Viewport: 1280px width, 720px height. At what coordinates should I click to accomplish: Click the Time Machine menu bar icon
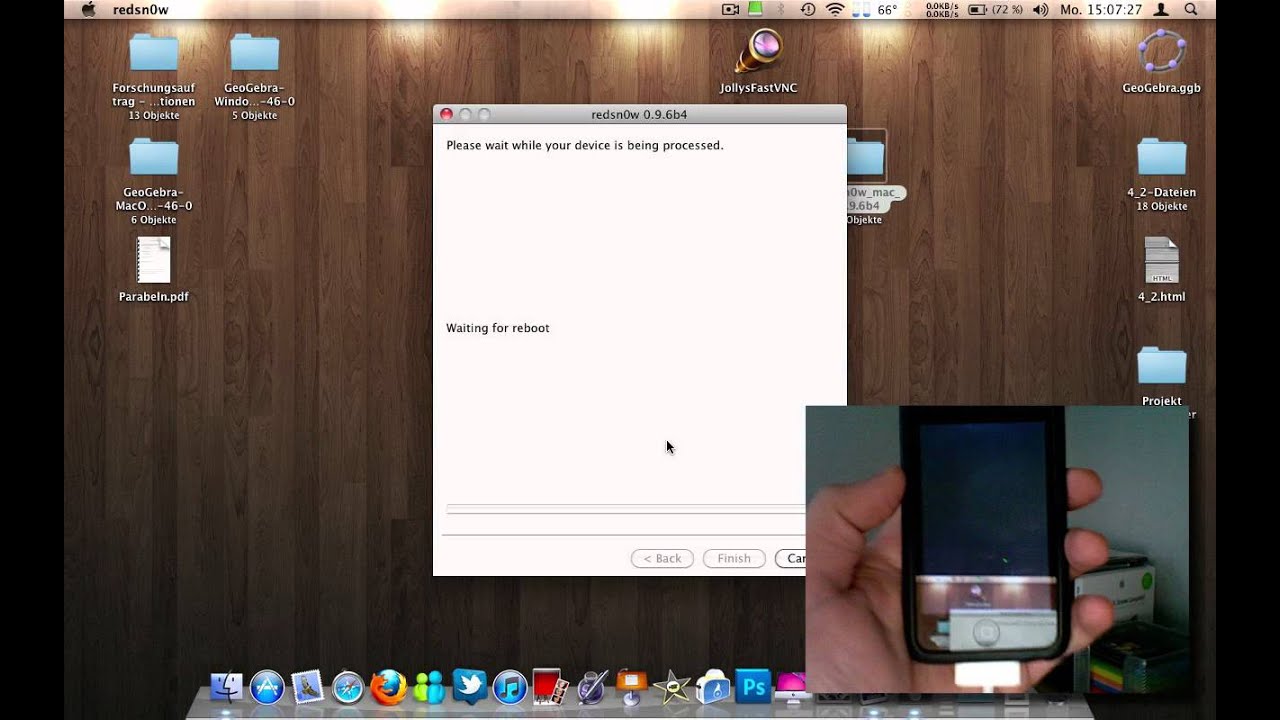tap(808, 9)
